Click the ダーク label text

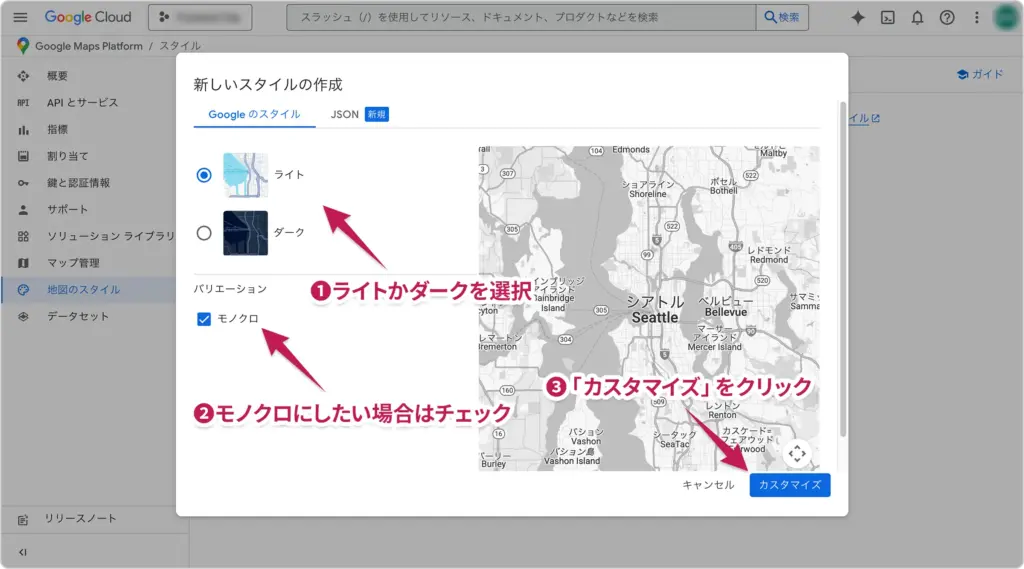(x=289, y=233)
